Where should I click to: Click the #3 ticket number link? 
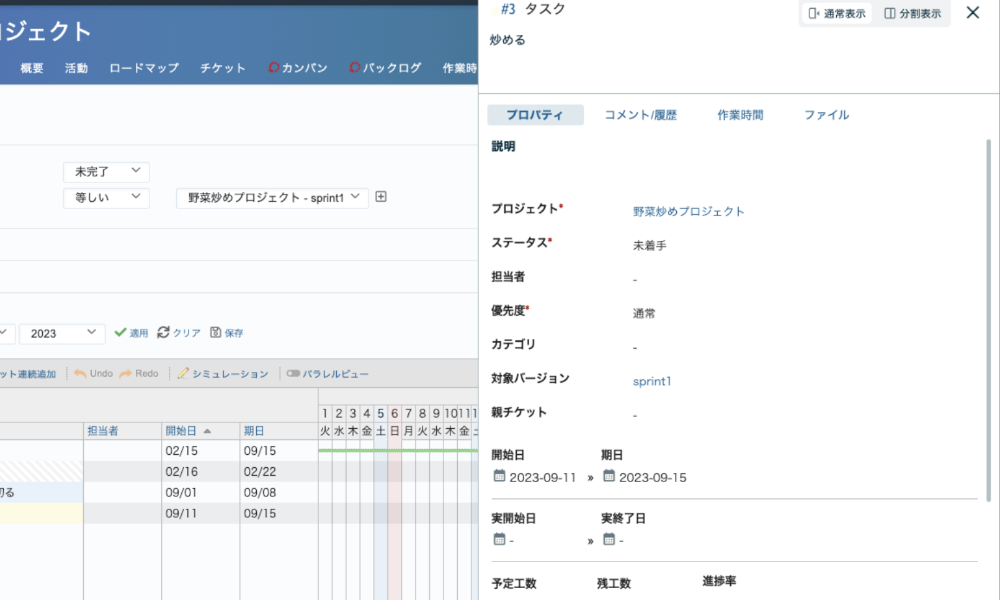[x=508, y=9]
